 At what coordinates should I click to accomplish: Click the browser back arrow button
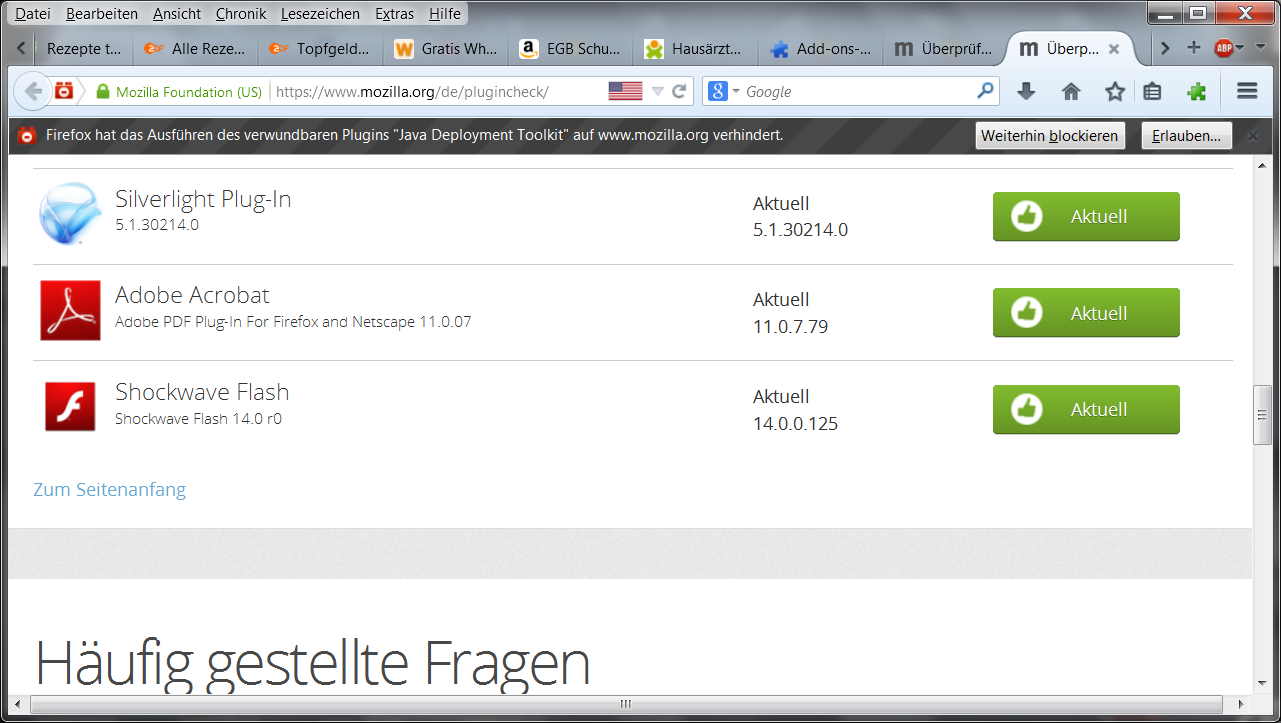(x=33, y=92)
